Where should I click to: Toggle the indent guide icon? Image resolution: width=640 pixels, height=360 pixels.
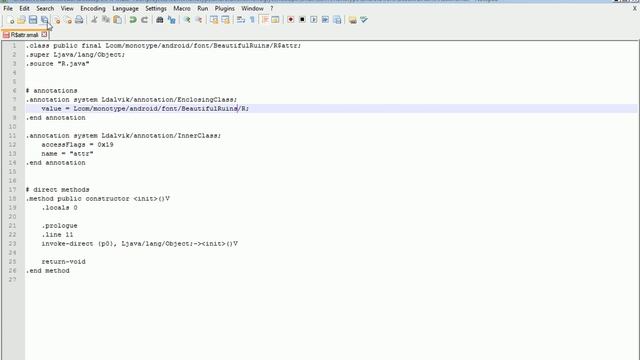(x=264, y=20)
